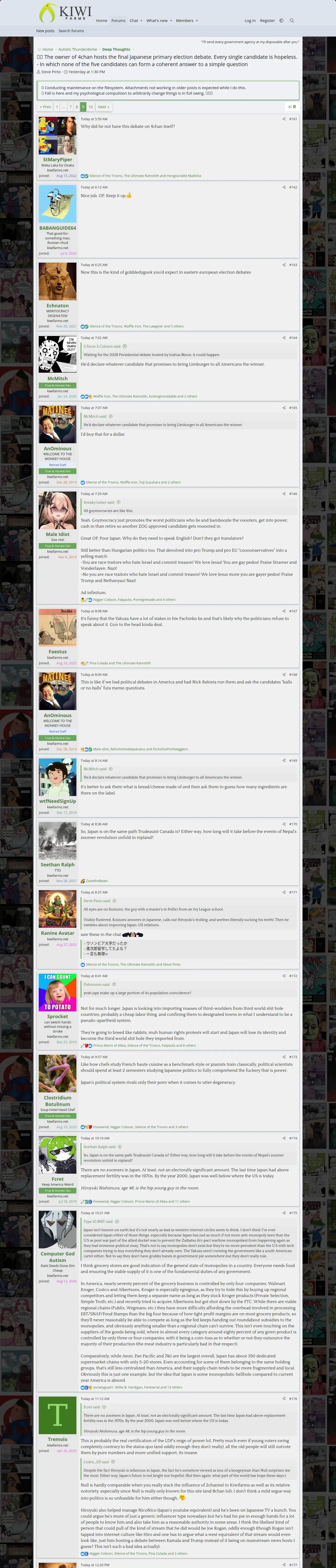
Task: Click reaction icons under StMaryPiper's post
Action: pos(85,176)
